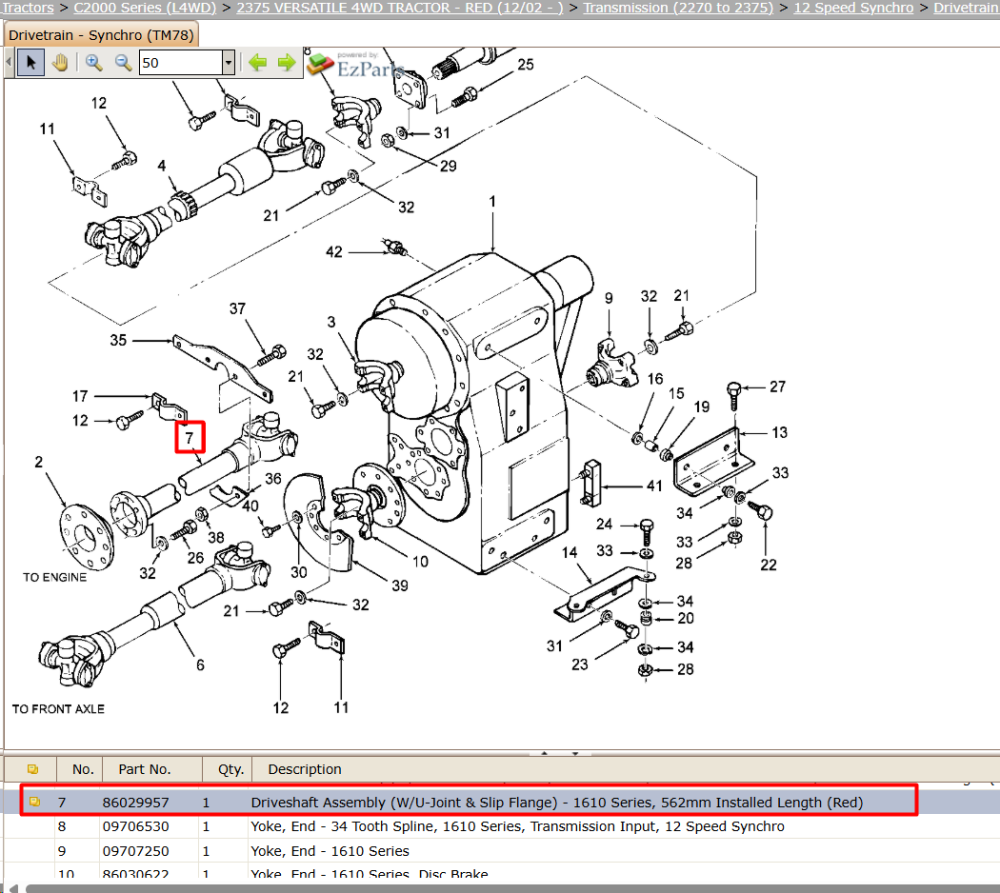Click callout 25 at the diagram top
The width and height of the screenshot is (1000, 893).
(526, 64)
